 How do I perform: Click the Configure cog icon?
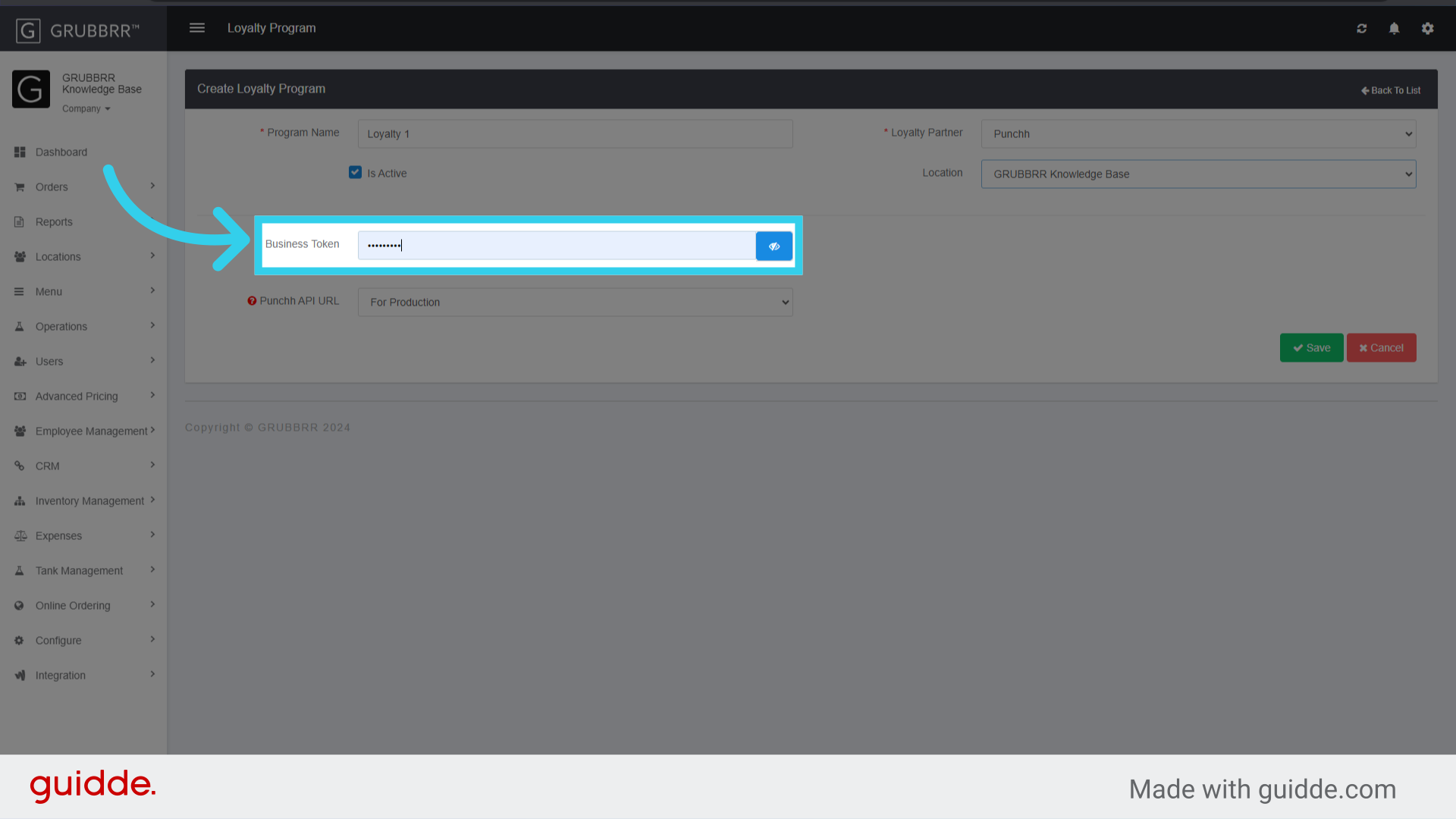tap(20, 641)
